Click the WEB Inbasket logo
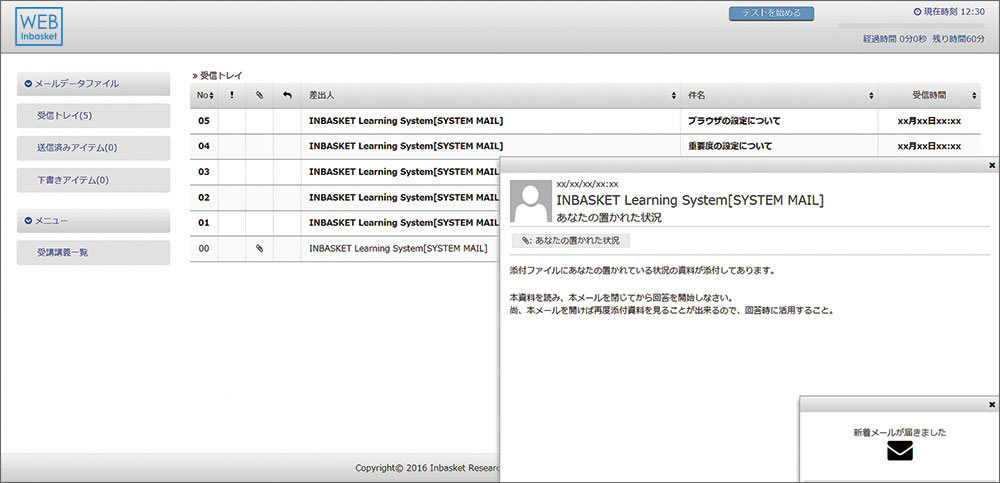The image size is (1000, 483). pyautogui.click(x=39, y=27)
